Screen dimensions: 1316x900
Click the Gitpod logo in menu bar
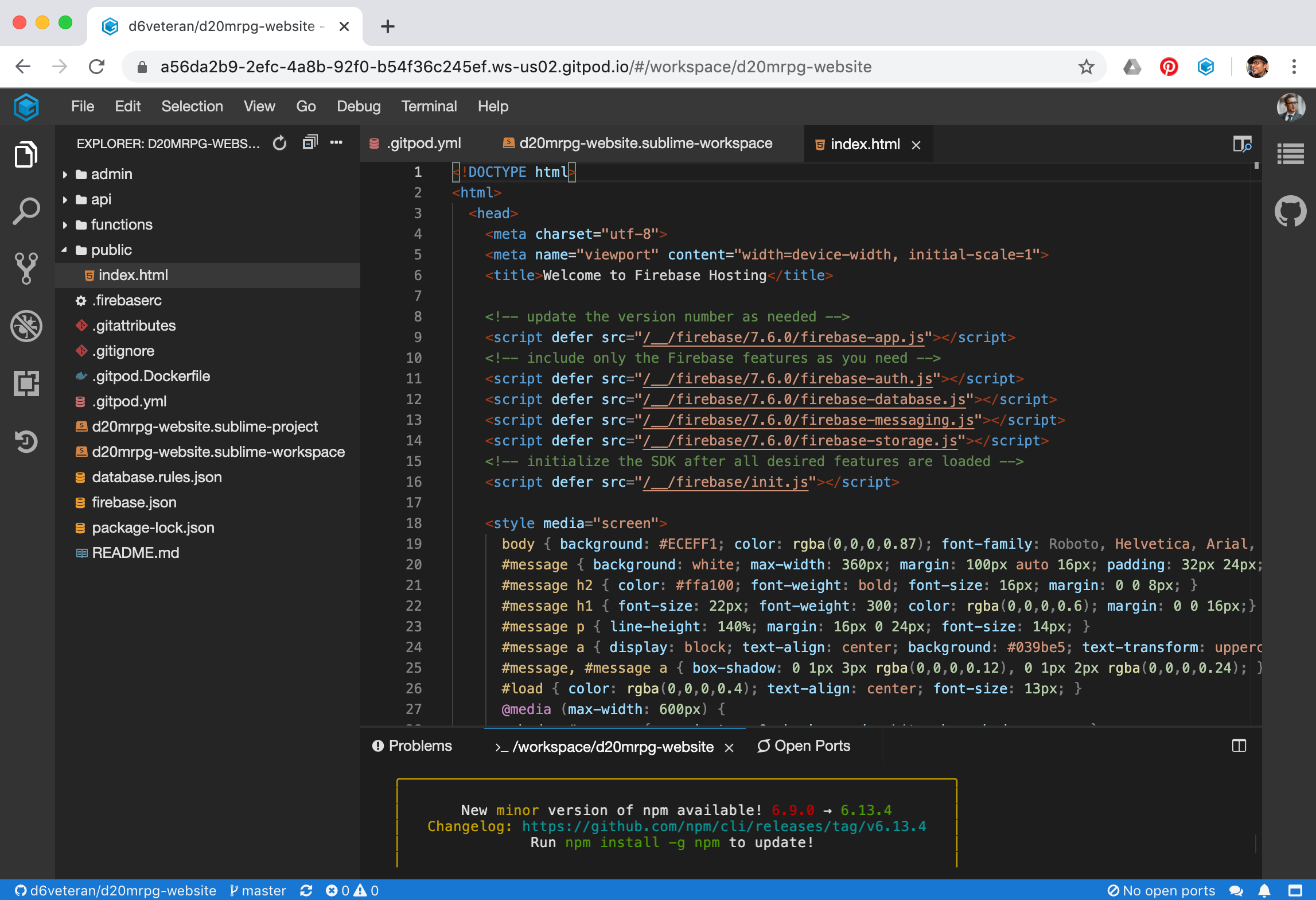pos(26,107)
